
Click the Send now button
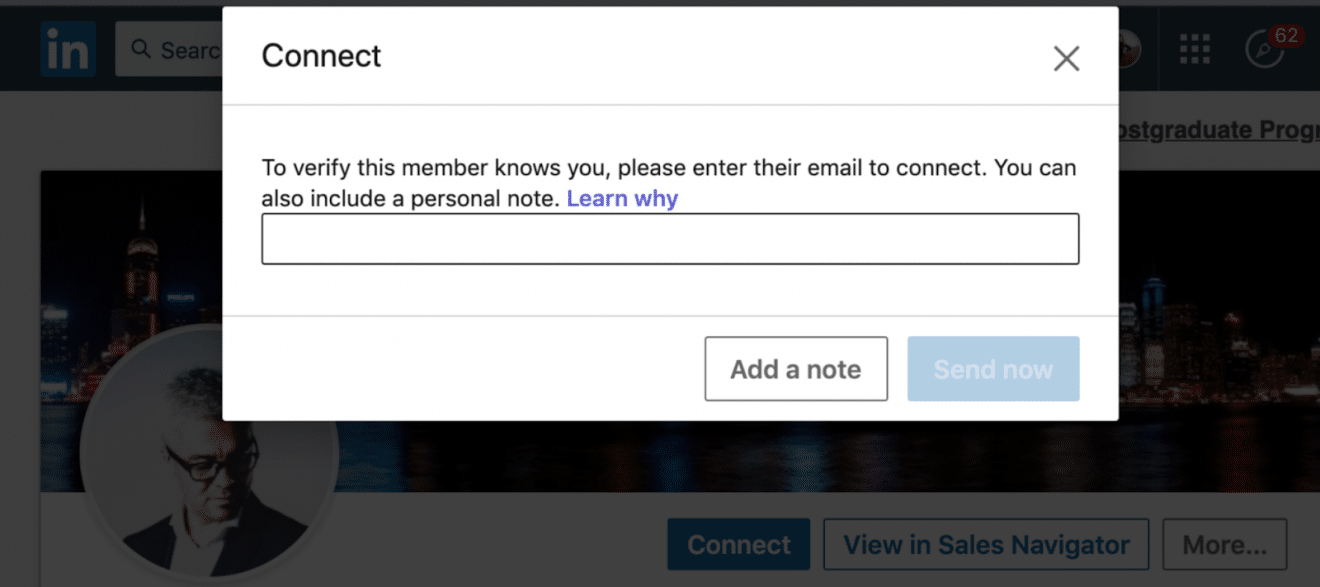coord(993,368)
